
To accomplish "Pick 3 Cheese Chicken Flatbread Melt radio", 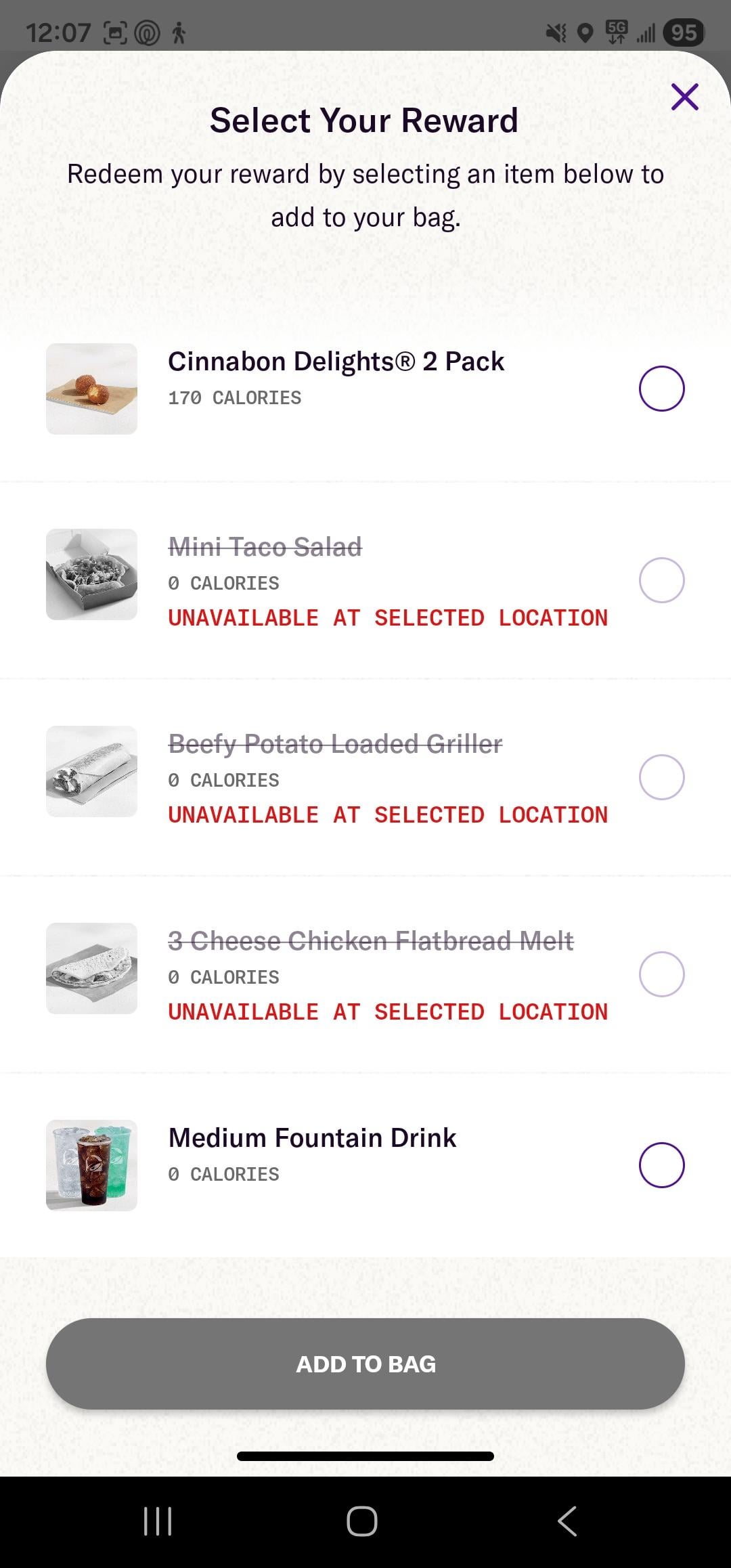I will 661,974.
